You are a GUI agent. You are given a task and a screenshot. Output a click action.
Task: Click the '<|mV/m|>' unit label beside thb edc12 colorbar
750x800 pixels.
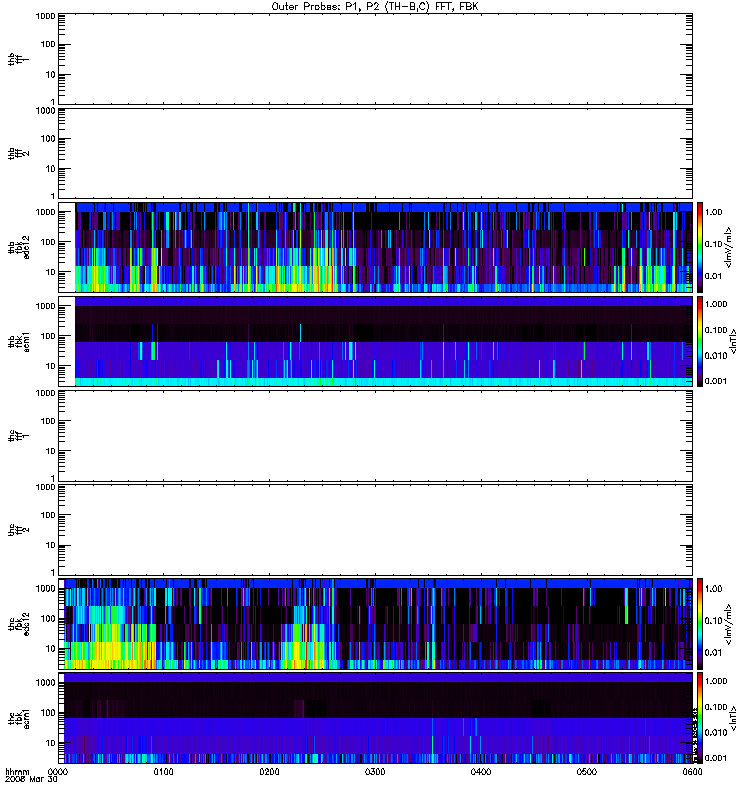[x=728, y=247]
